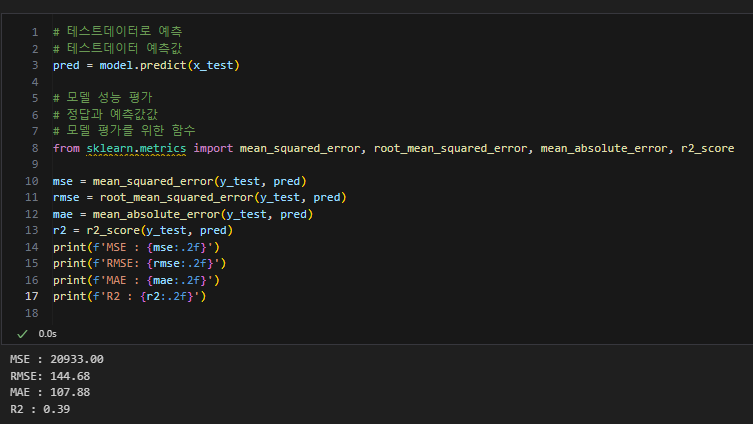Click output line 'R2 : 0.39'
753x424 pixels.
[x=40, y=409]
